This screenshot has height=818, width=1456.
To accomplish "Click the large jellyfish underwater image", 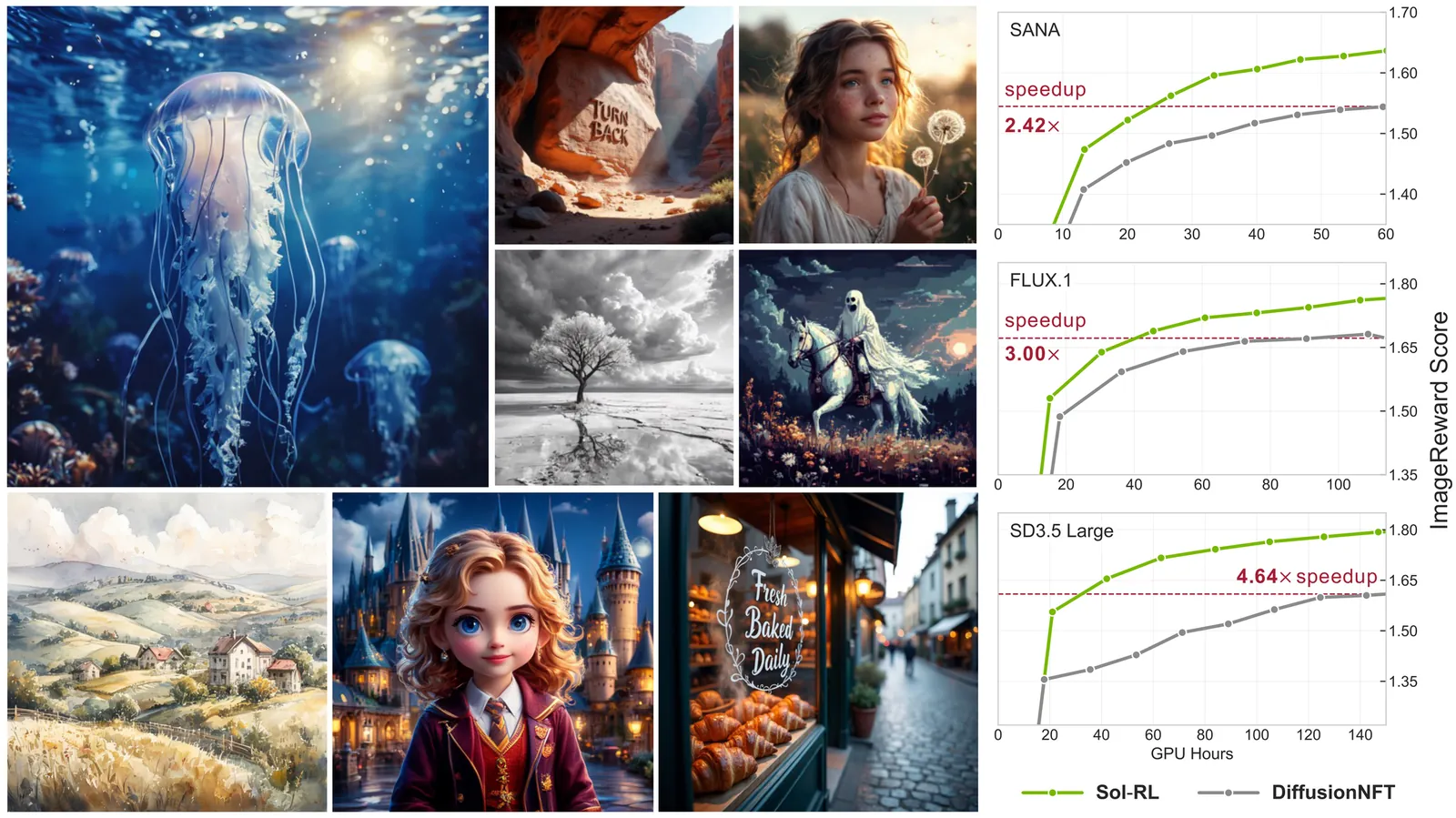I will pos(248,247).
